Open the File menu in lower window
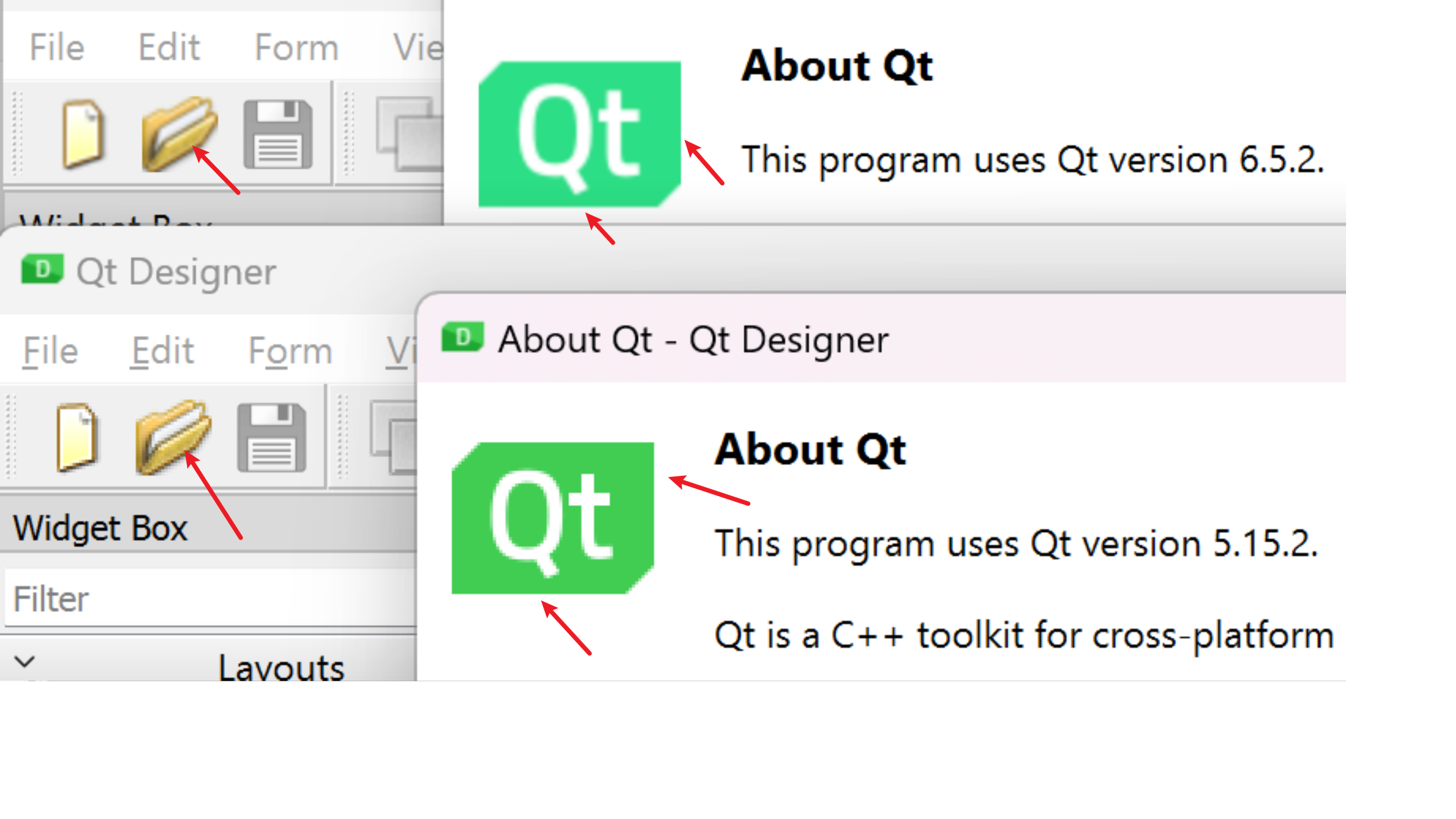This screenshot has height=819, width=1456. click(x=51, y=351)
